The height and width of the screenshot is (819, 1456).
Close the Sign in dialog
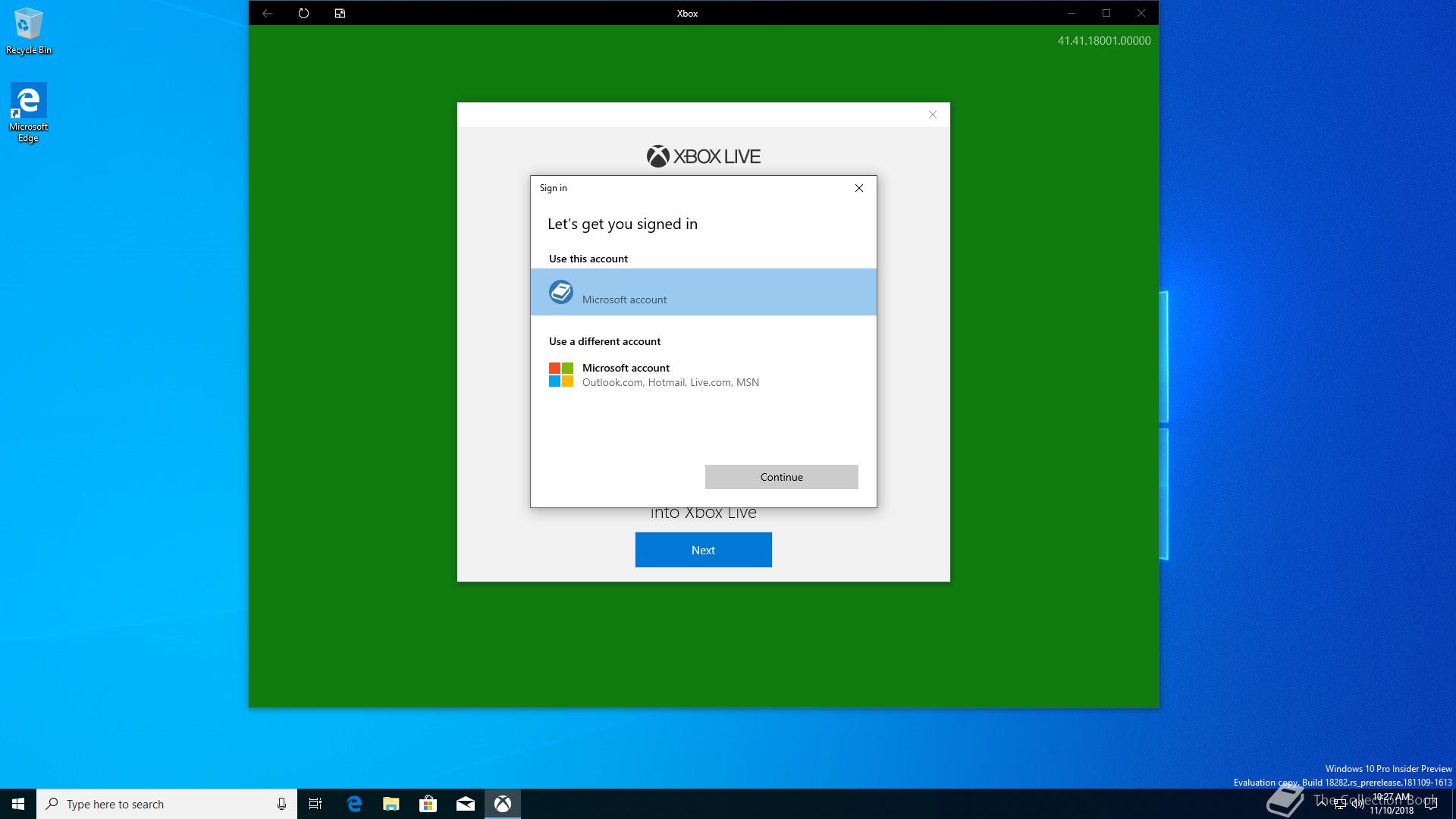pyautogui.click(x=859, y=188)
